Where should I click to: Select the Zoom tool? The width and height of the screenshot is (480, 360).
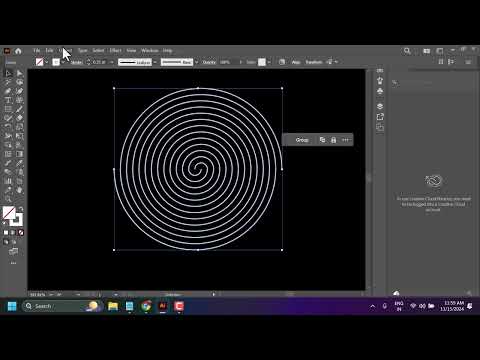(8, 199)
